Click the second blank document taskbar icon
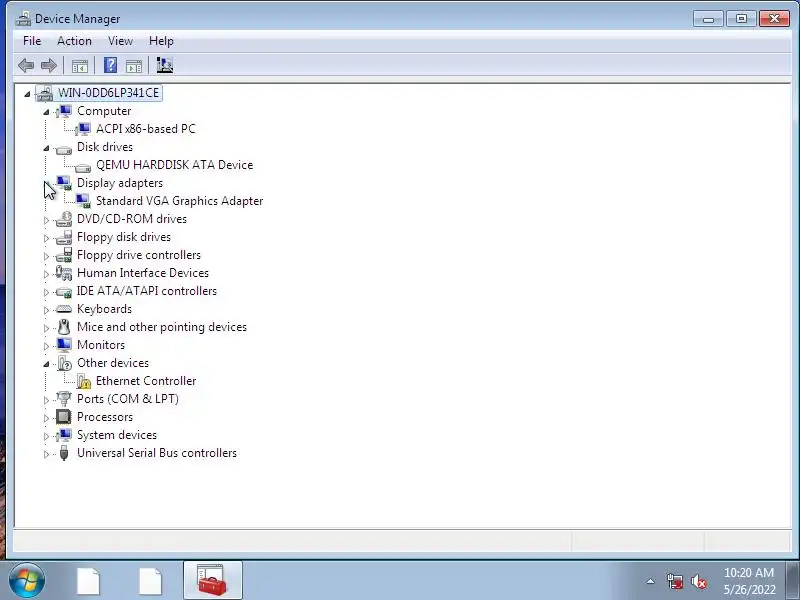The width and height of the screenshot is (800, 600). 151,581
